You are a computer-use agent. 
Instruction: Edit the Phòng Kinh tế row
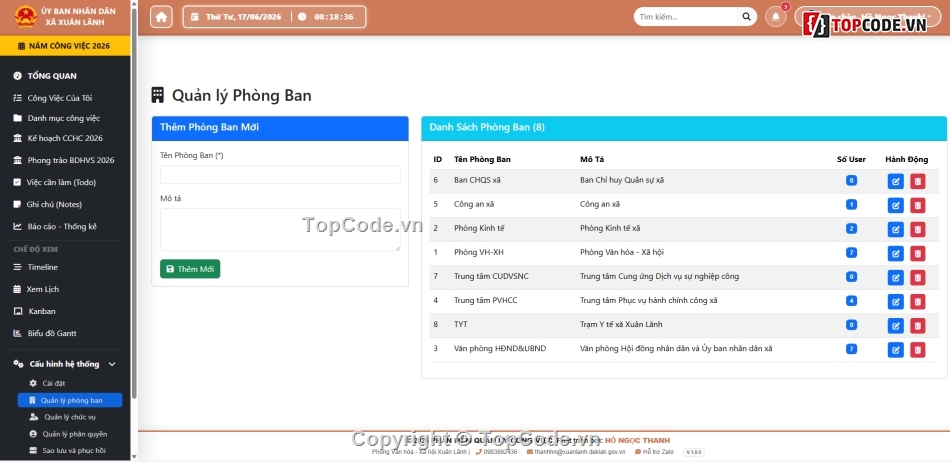[895, 229]
